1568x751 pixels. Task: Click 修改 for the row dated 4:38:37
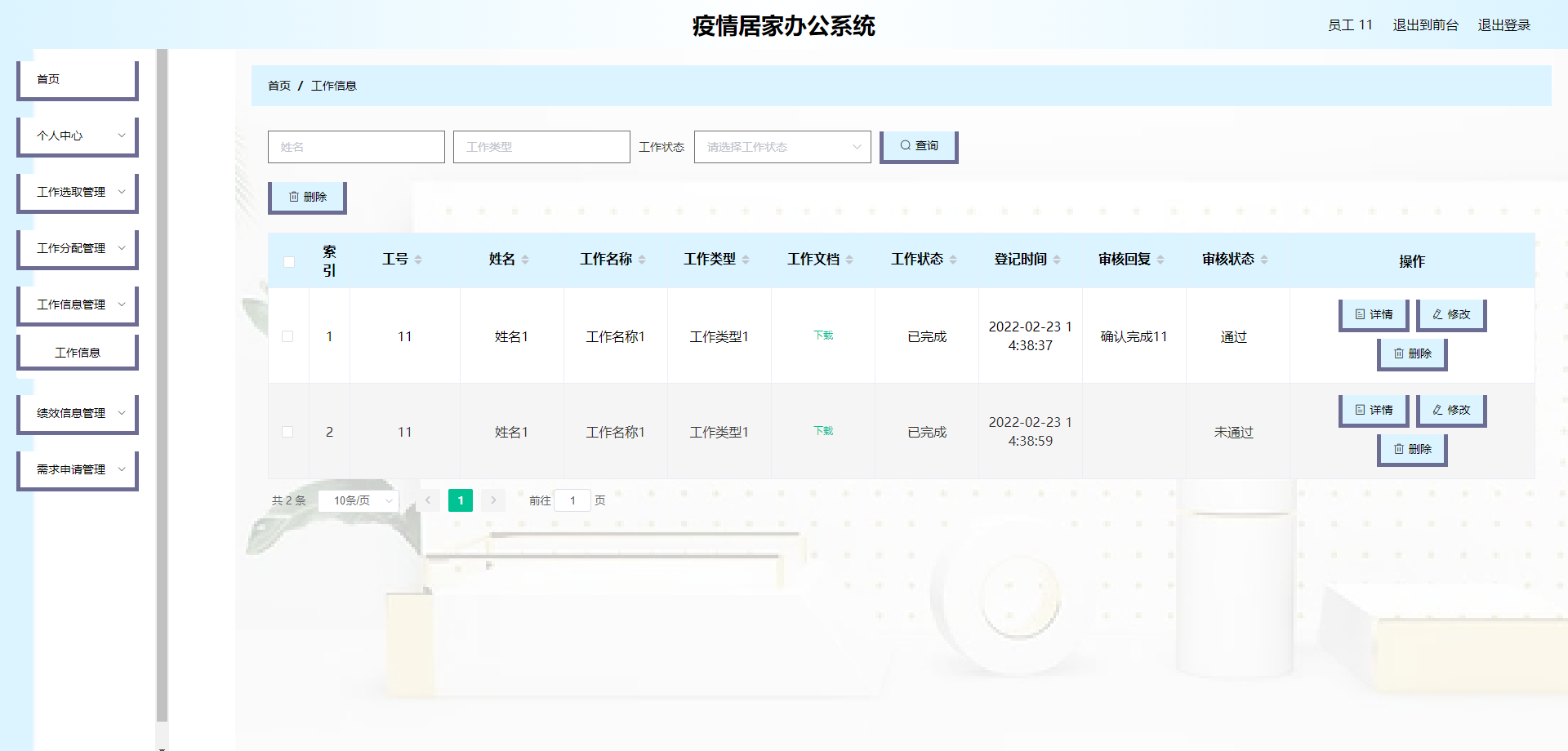tap(1451, 315)
